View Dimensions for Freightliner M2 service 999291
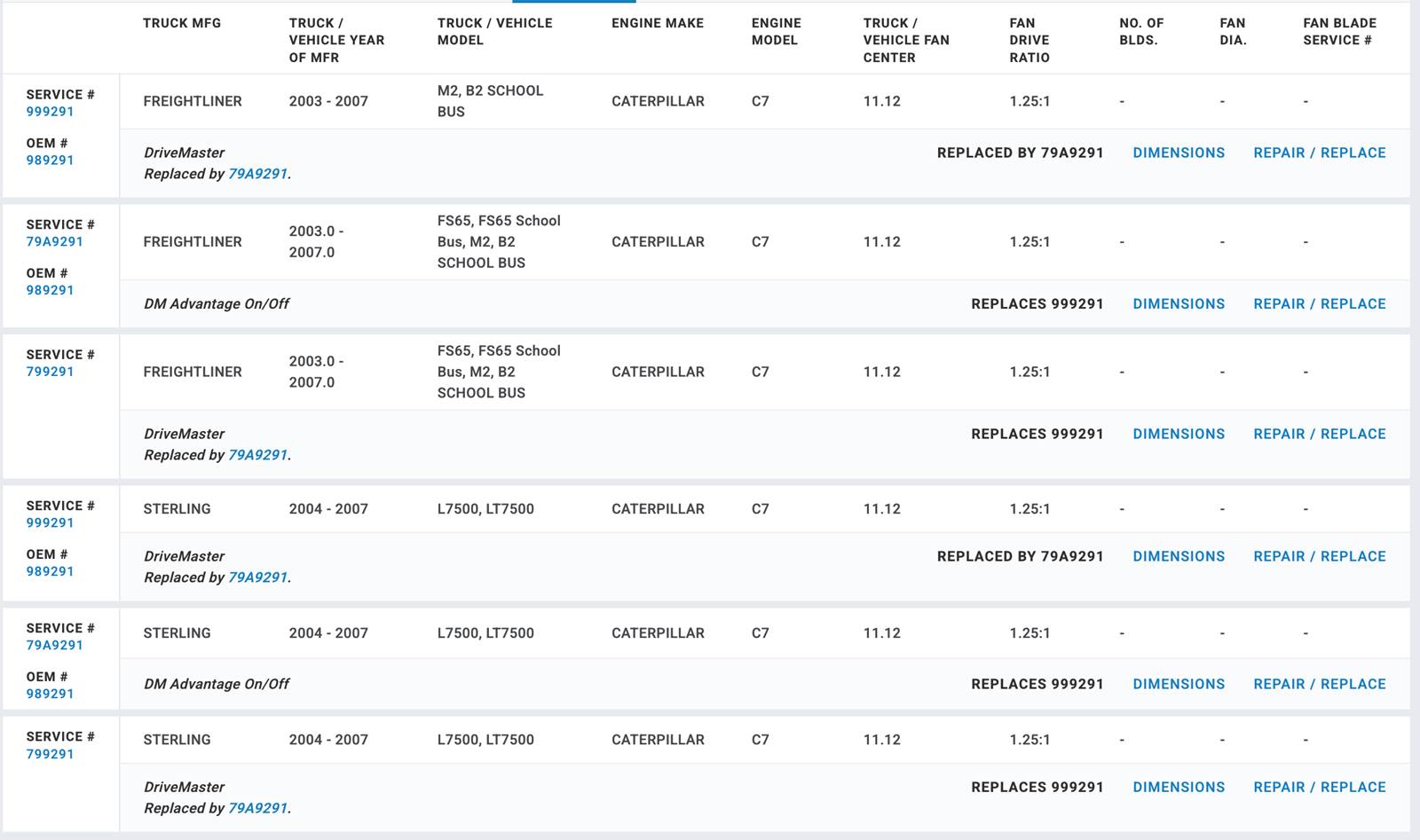 pos(1179,153)
